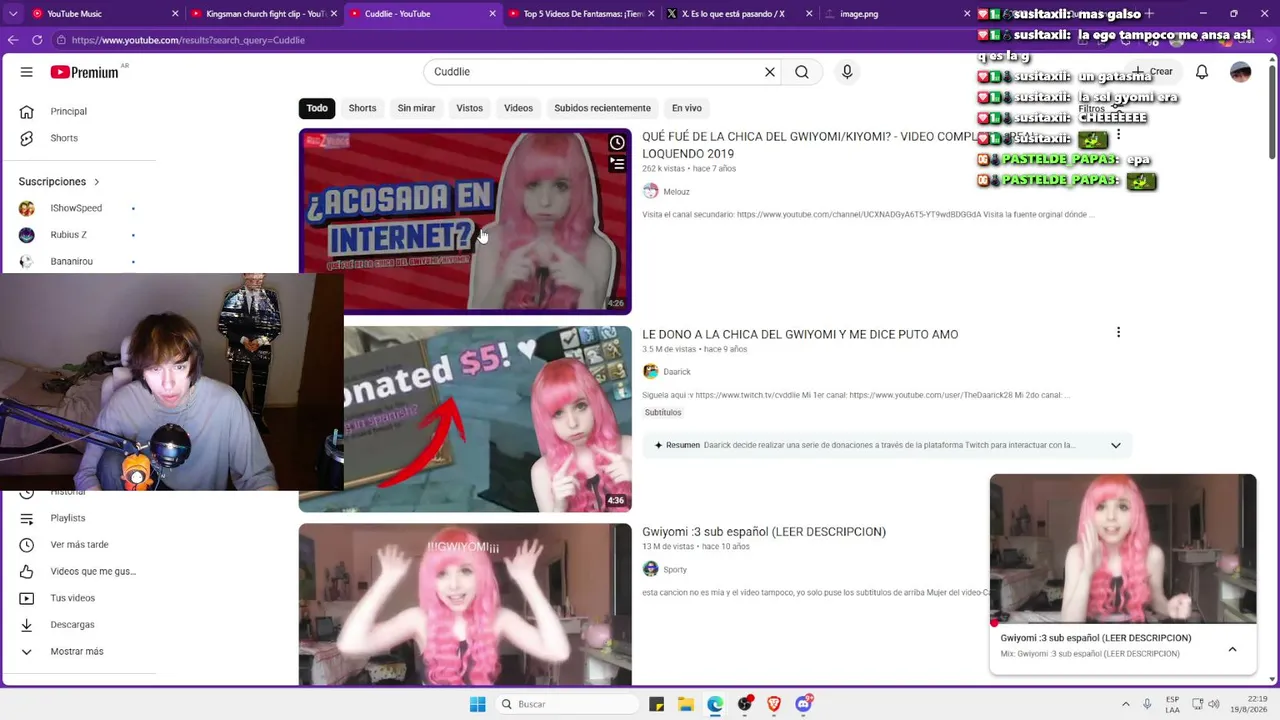
Task: Open IShowSpeed subscription channel
Action: click(78, 208)
